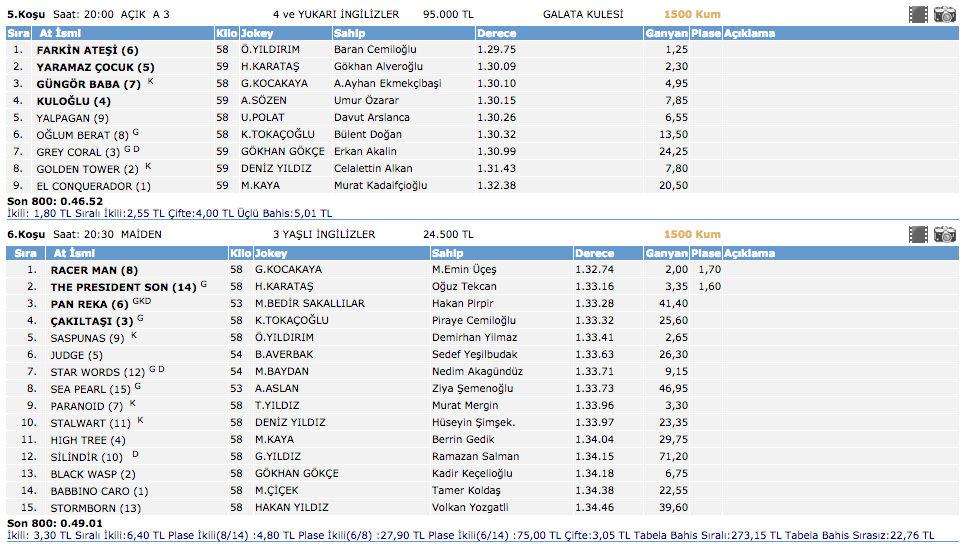The image size is (980, 544).
Task: Click the 5.Koşu race heading
Action: 24,14
